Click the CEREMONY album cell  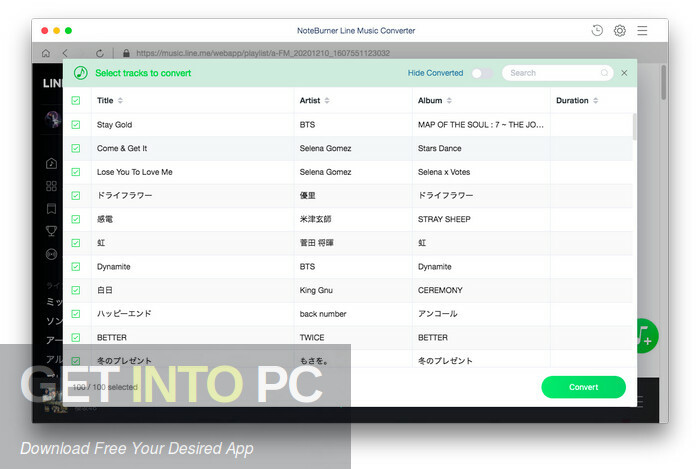(x=440, y=290)
